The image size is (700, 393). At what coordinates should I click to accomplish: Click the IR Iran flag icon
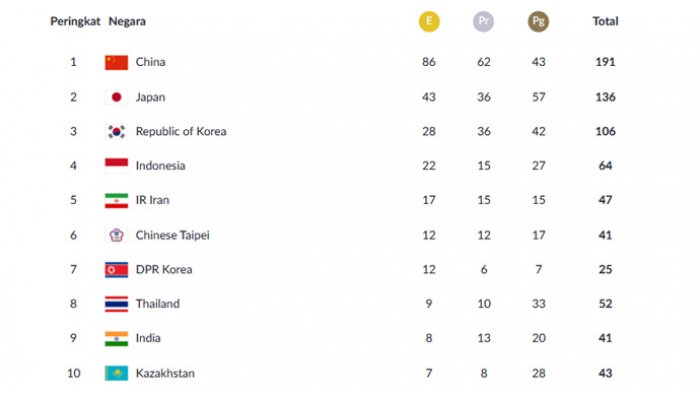(117, 201)
